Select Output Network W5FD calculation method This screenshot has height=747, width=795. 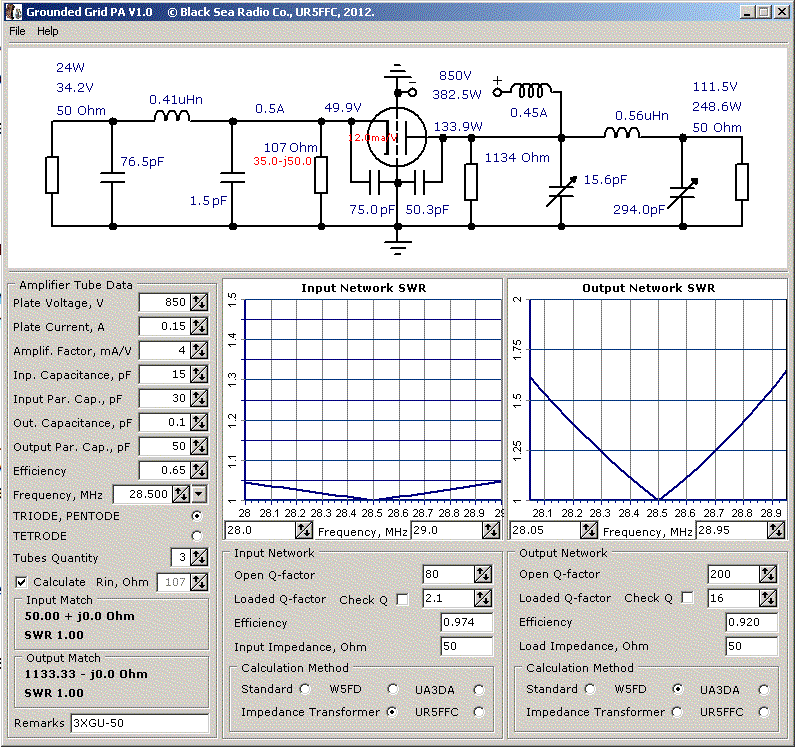[x=677, y=689]
